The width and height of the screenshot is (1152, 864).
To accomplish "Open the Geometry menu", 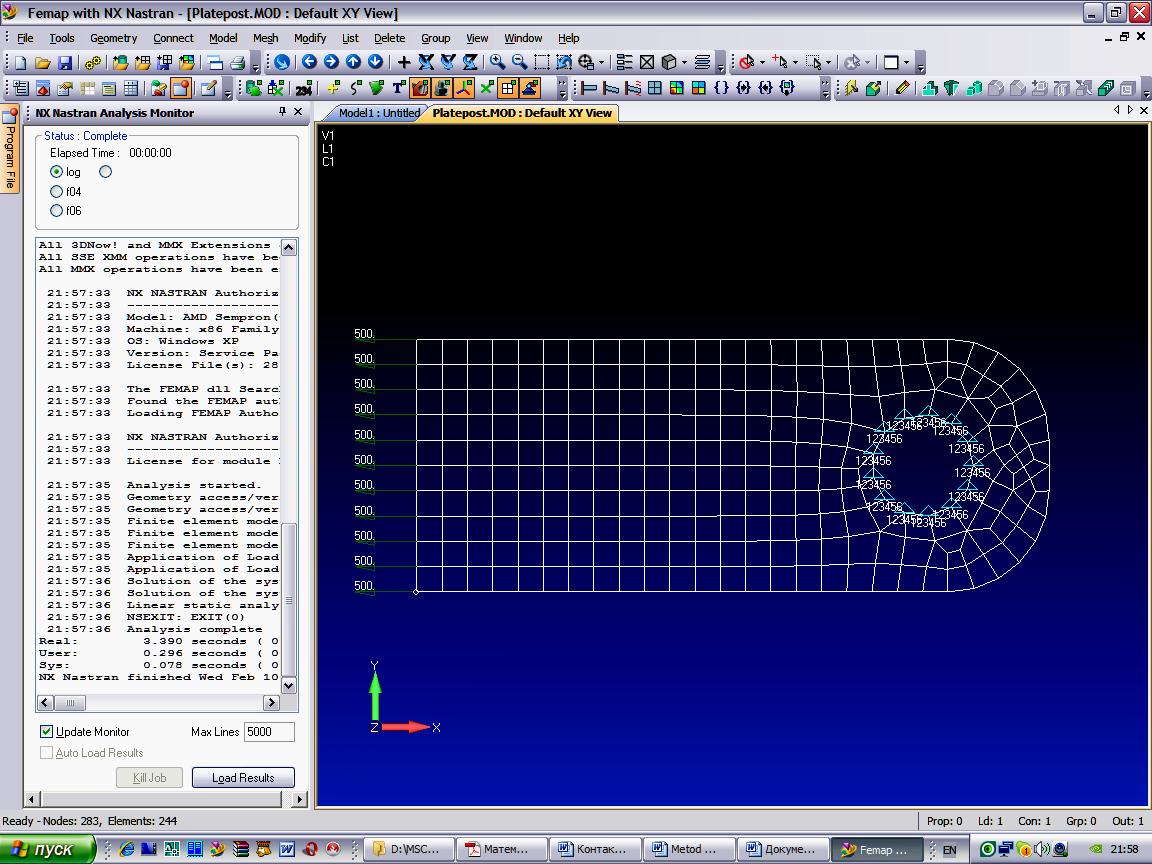I will point(113,38).
